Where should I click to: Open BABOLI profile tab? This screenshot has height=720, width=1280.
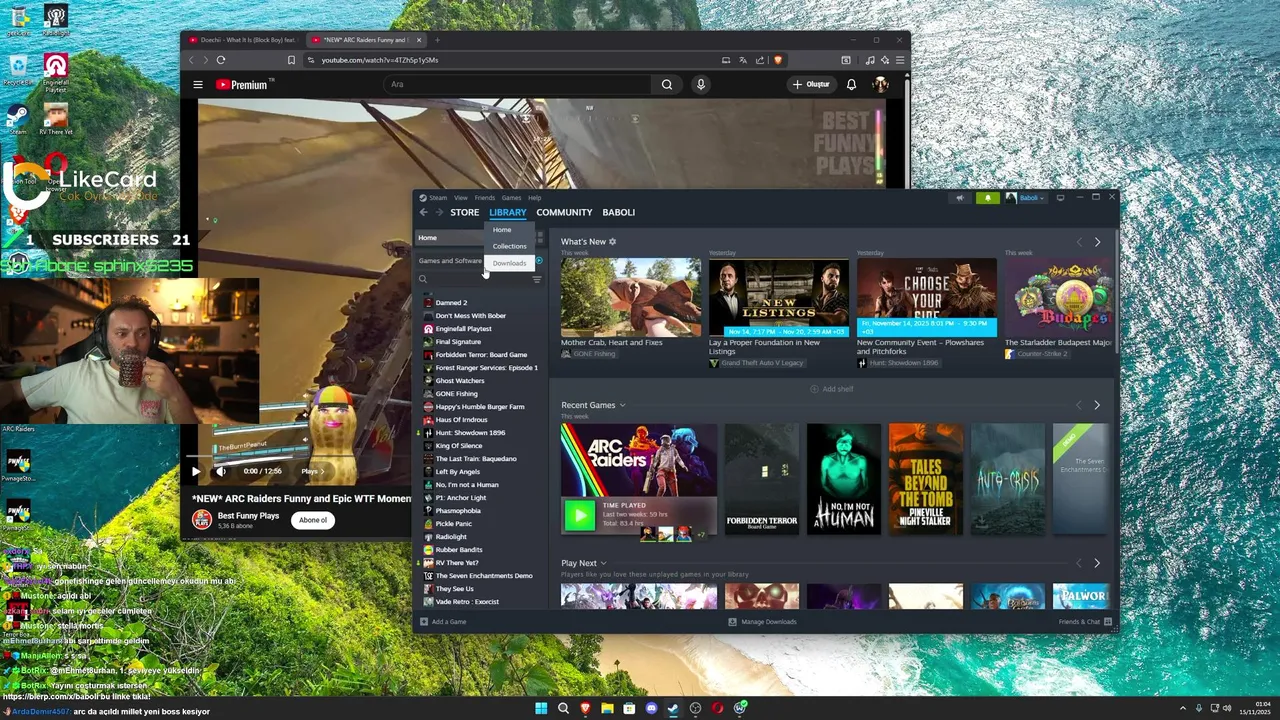coord(618,212)
